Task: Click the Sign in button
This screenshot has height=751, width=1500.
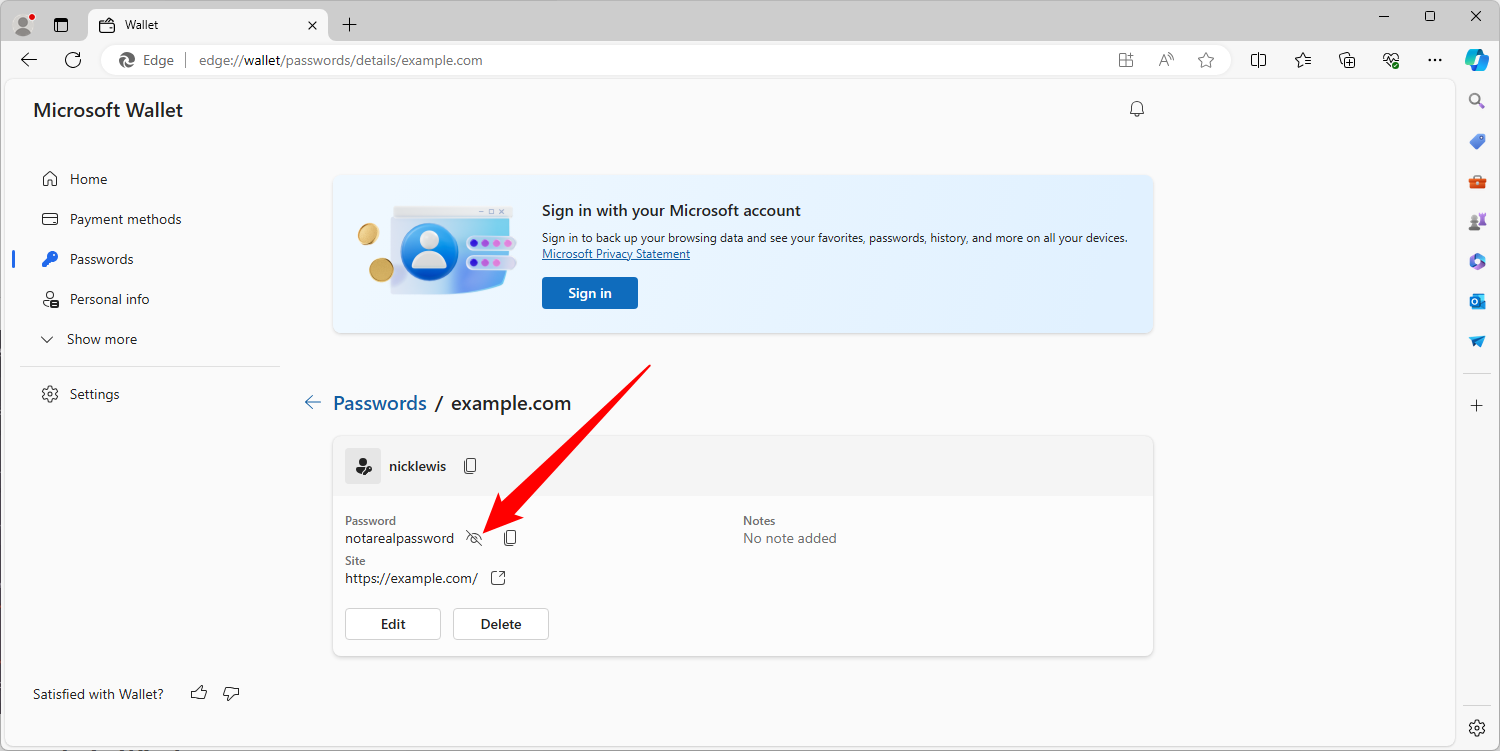Action: [589, 293]
